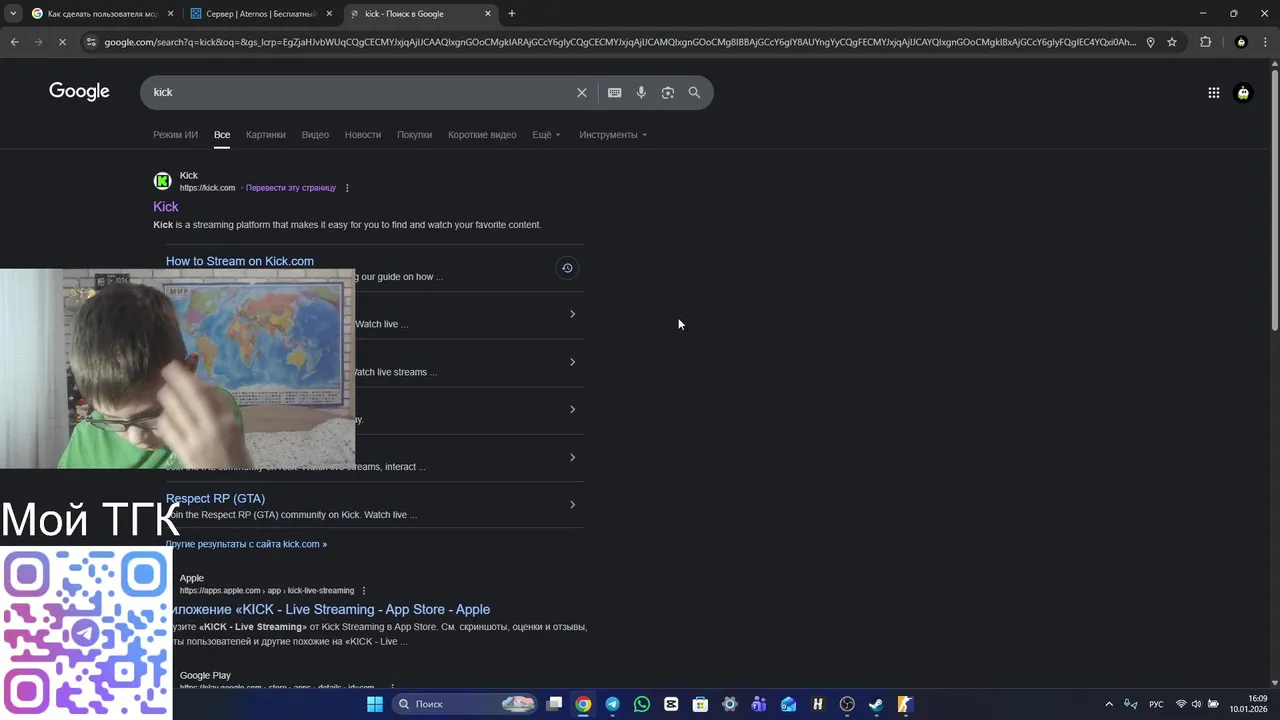Open the tab search dropdown in the tab strip
This screenshot has height=720, width=1280.
click(13, 13)
